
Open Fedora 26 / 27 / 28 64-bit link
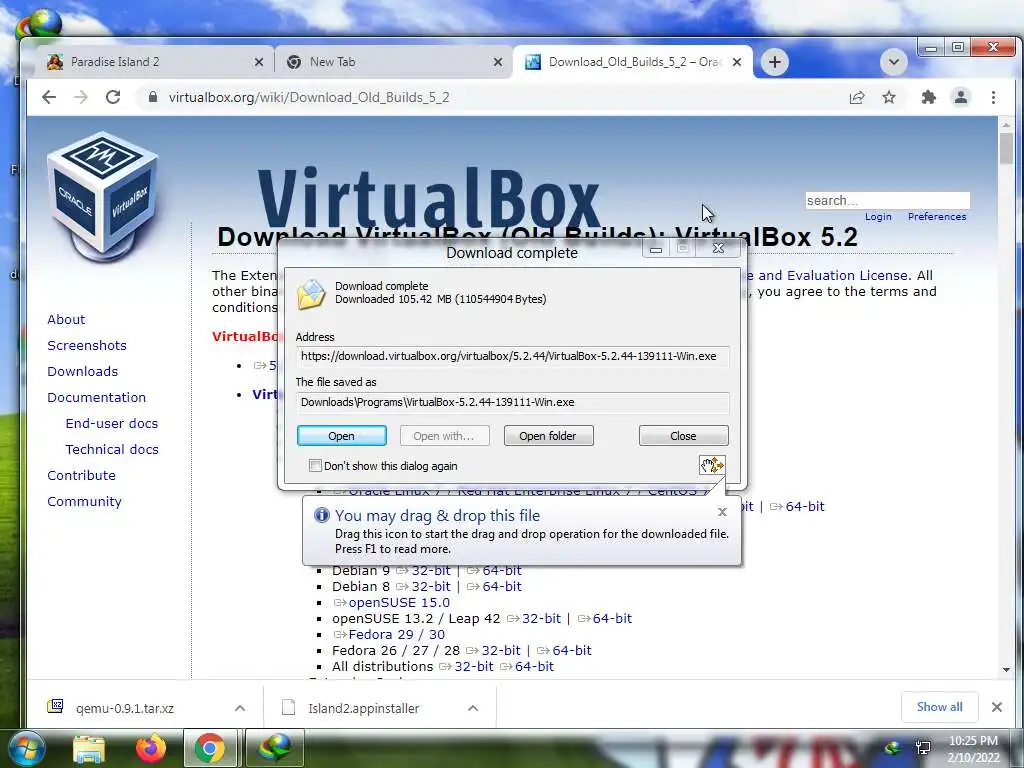(x=571, y=650)
